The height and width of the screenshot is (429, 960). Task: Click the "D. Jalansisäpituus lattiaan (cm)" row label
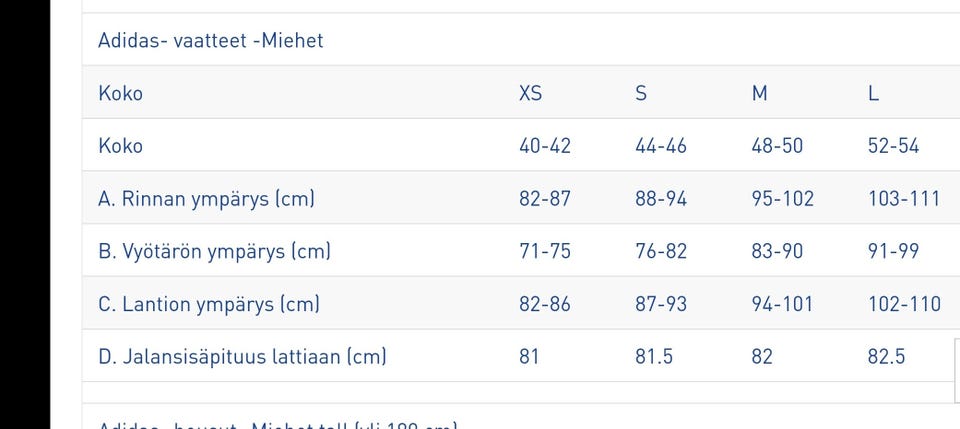coord(242,355)
